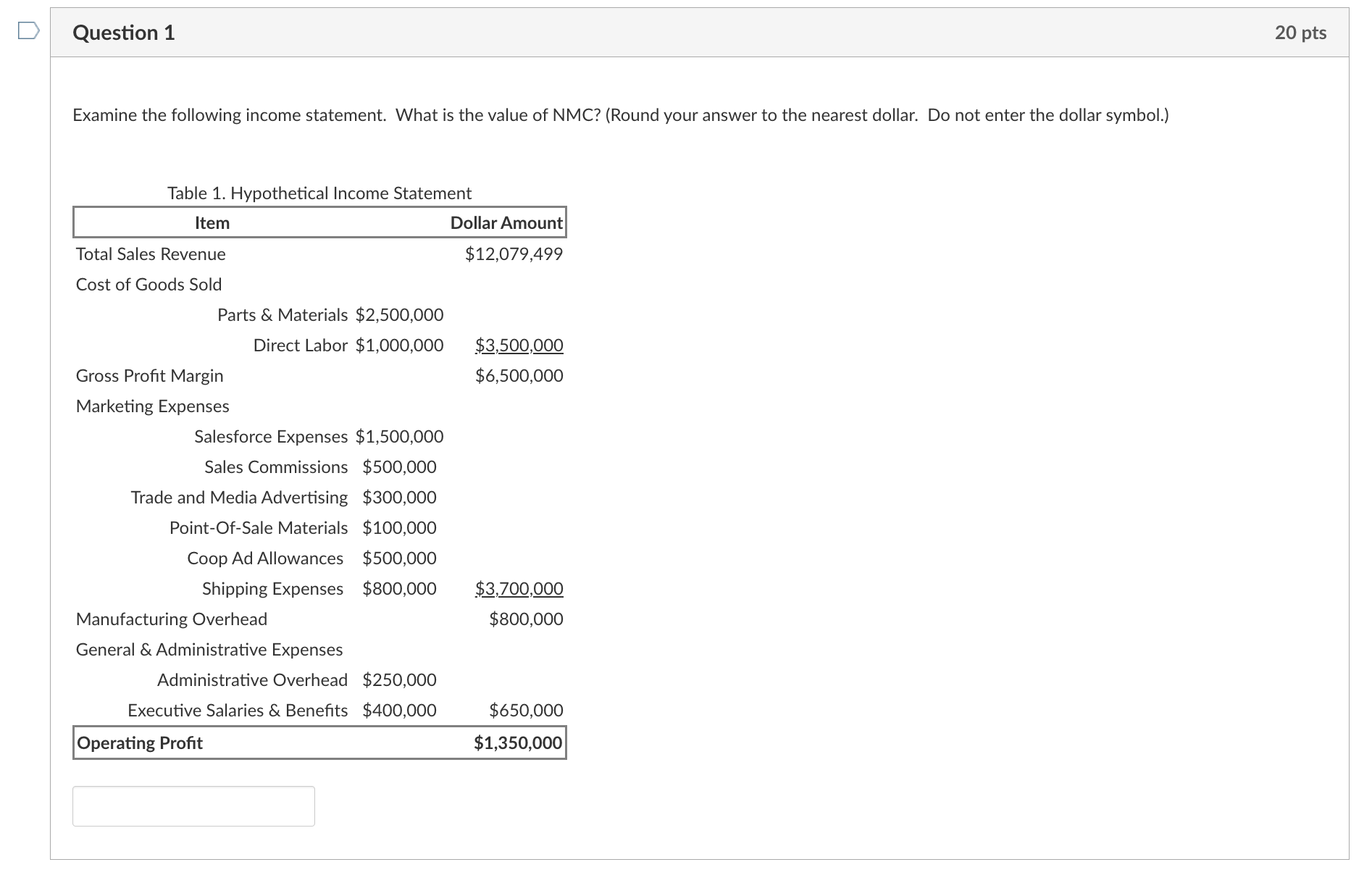1372x891 pixels.
Task: Click the Parts & Materials value $2,500,000
Action: [399, 315]
